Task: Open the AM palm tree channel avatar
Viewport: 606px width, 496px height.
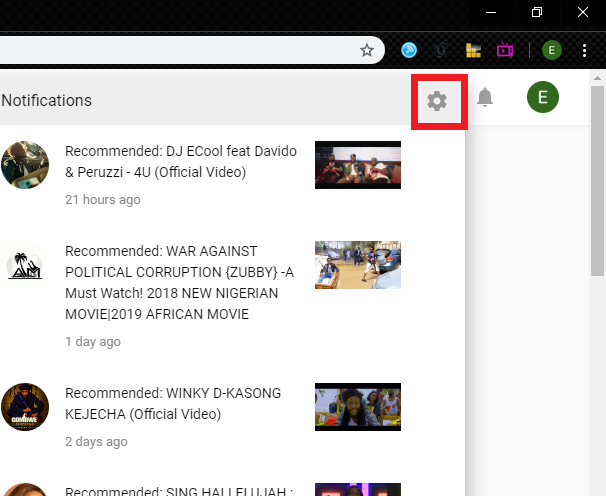Action: [25, 265]
